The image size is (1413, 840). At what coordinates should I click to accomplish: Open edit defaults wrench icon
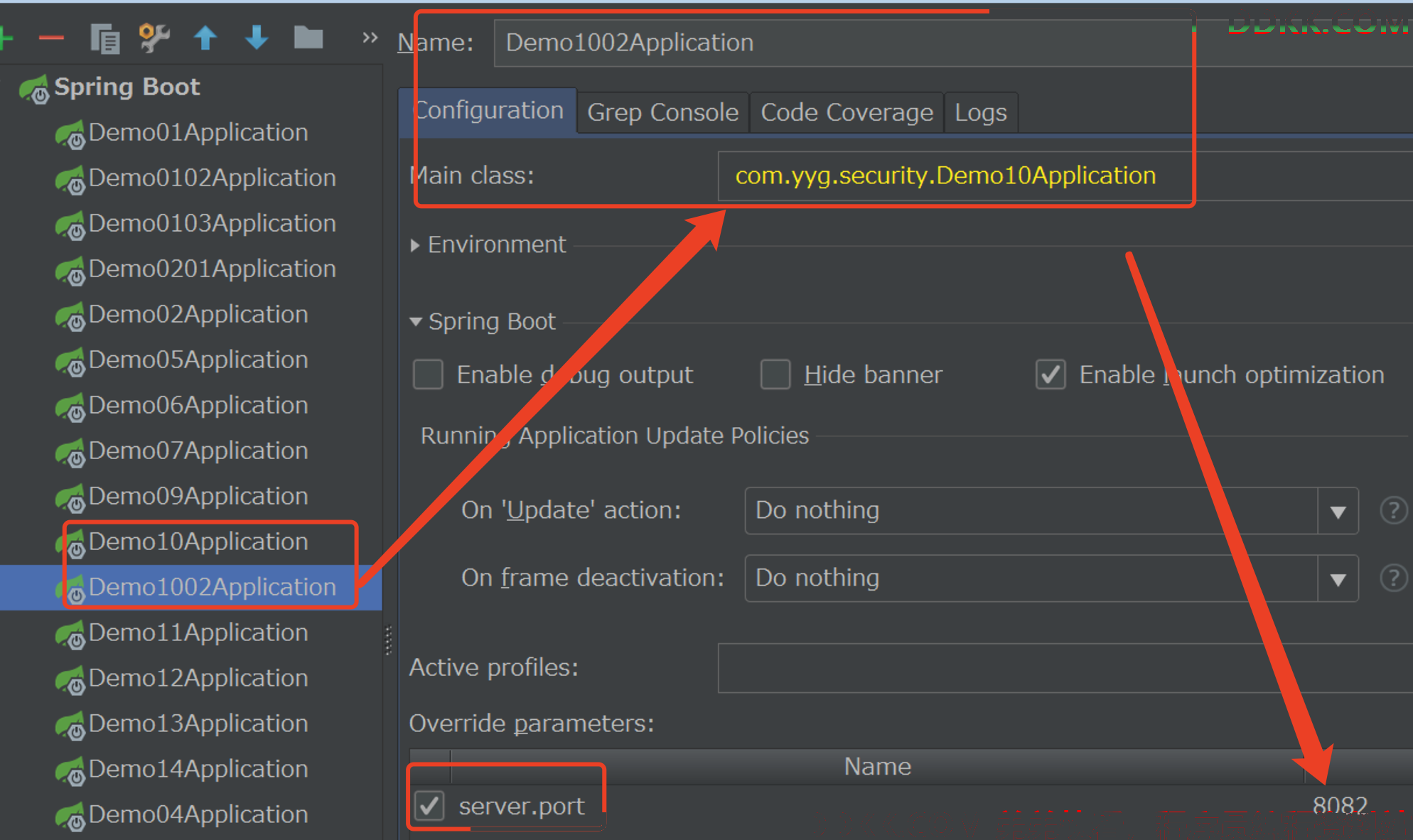(x=154, y=38)
